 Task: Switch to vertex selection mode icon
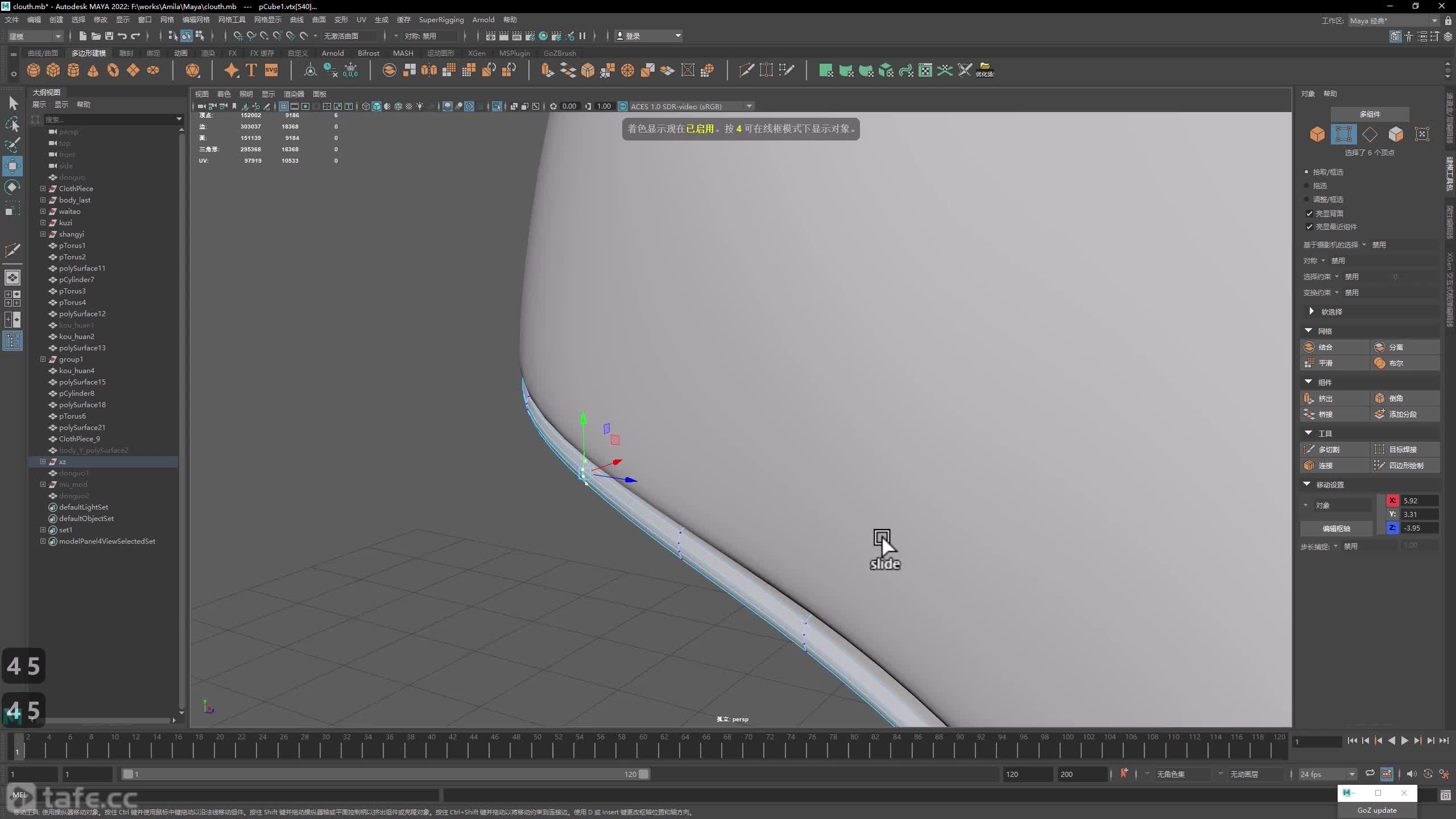pos(1343,134)
